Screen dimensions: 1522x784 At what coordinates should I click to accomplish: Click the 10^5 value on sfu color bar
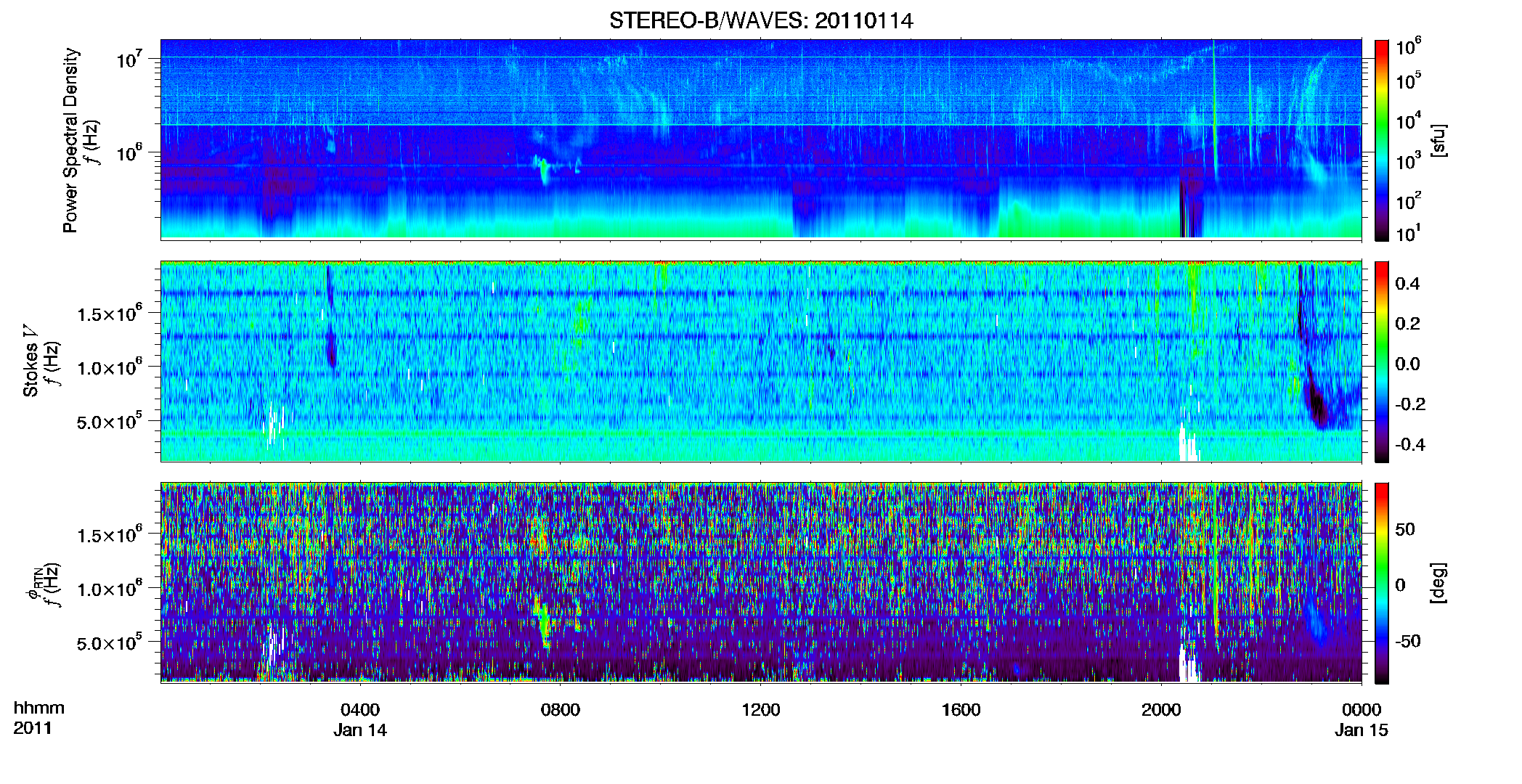[1409, 81]
